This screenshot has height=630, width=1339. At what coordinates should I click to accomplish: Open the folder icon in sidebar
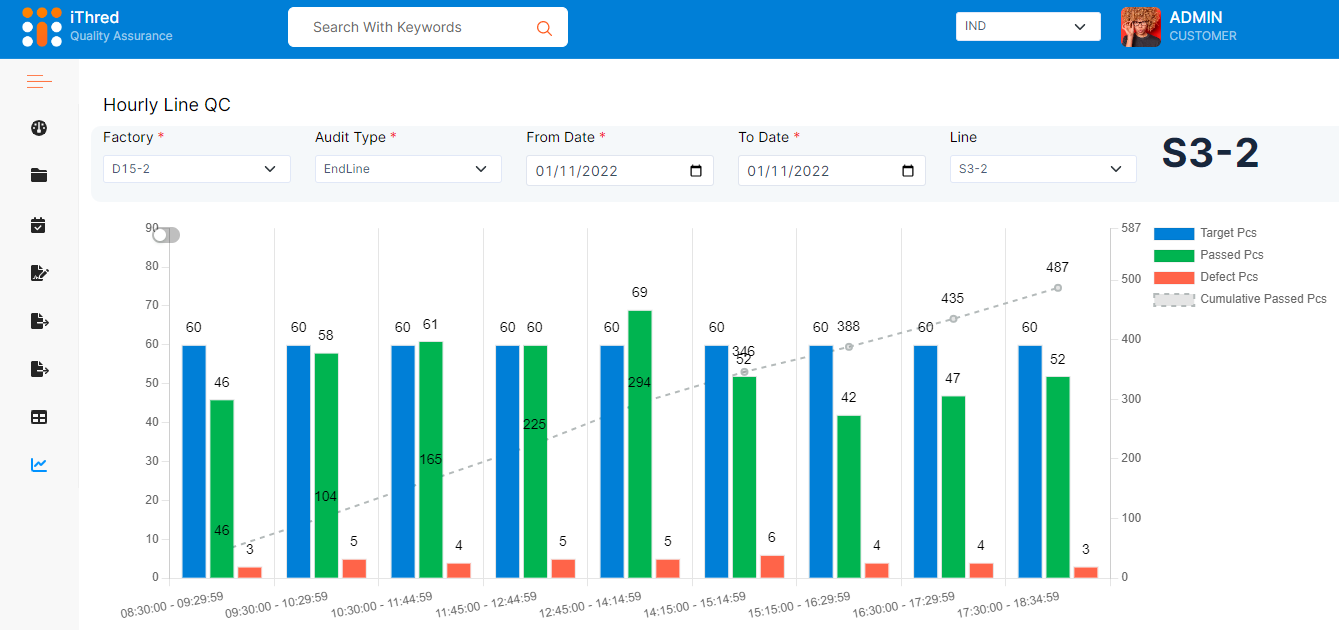[39, 176]
